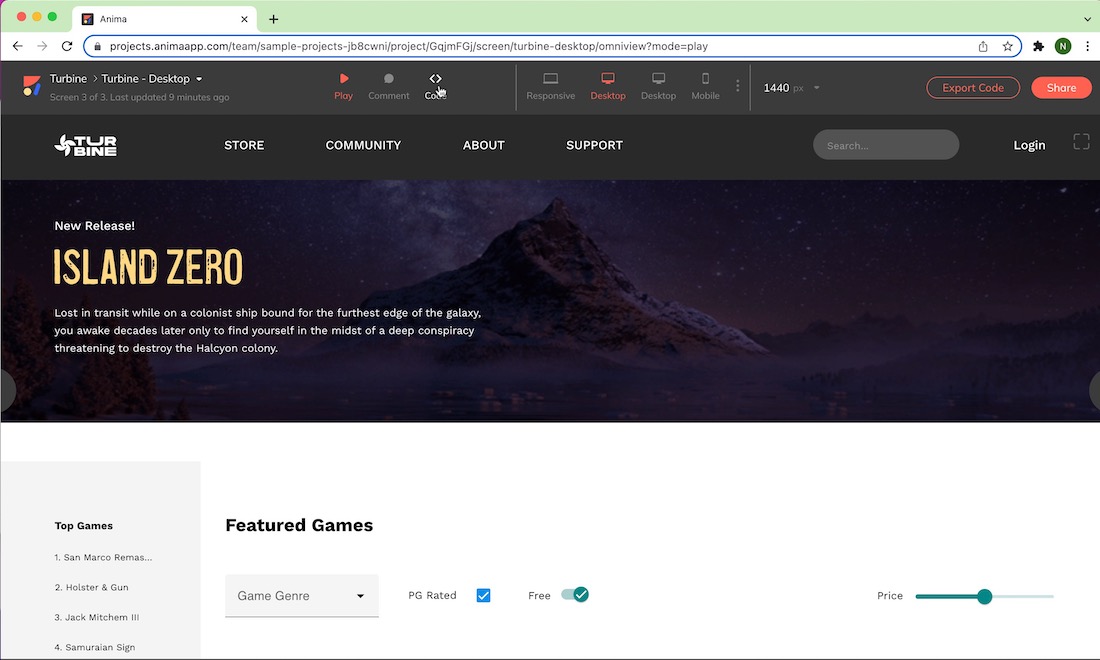
Task: Go back in browser history
Action: coord(18,46)
